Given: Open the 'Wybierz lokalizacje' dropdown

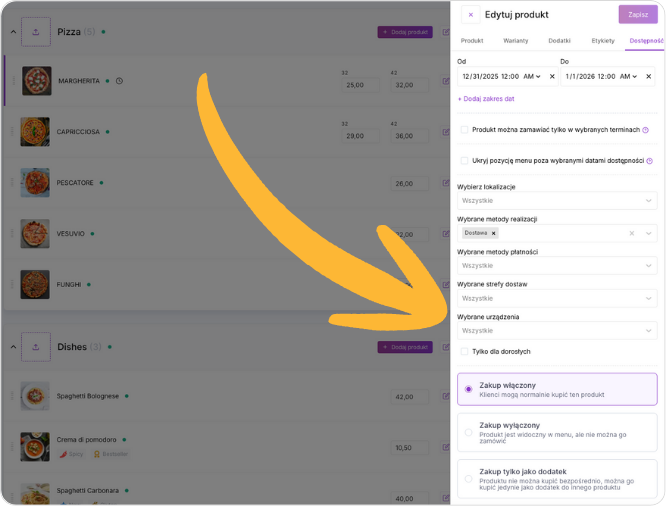Looking at the screenshot, I should click(556, 201).
